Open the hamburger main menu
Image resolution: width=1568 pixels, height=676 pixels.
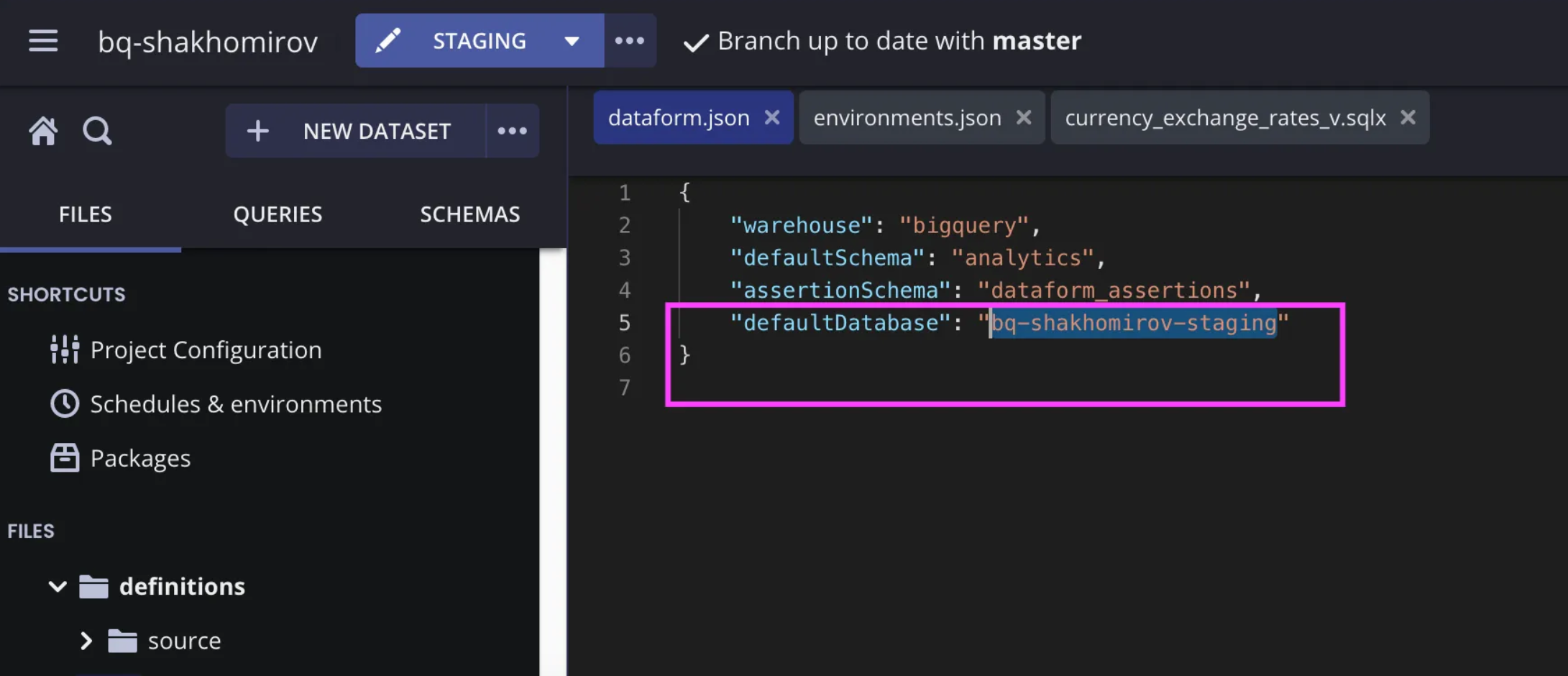point(43,41)
